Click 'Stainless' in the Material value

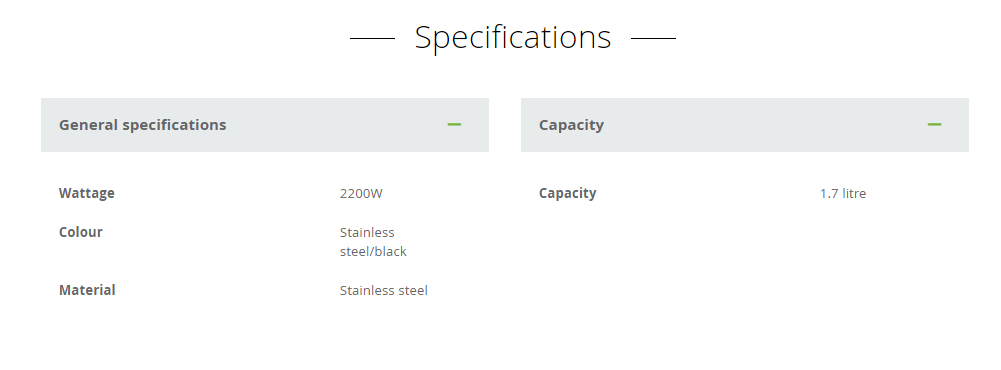click(367, 290)
